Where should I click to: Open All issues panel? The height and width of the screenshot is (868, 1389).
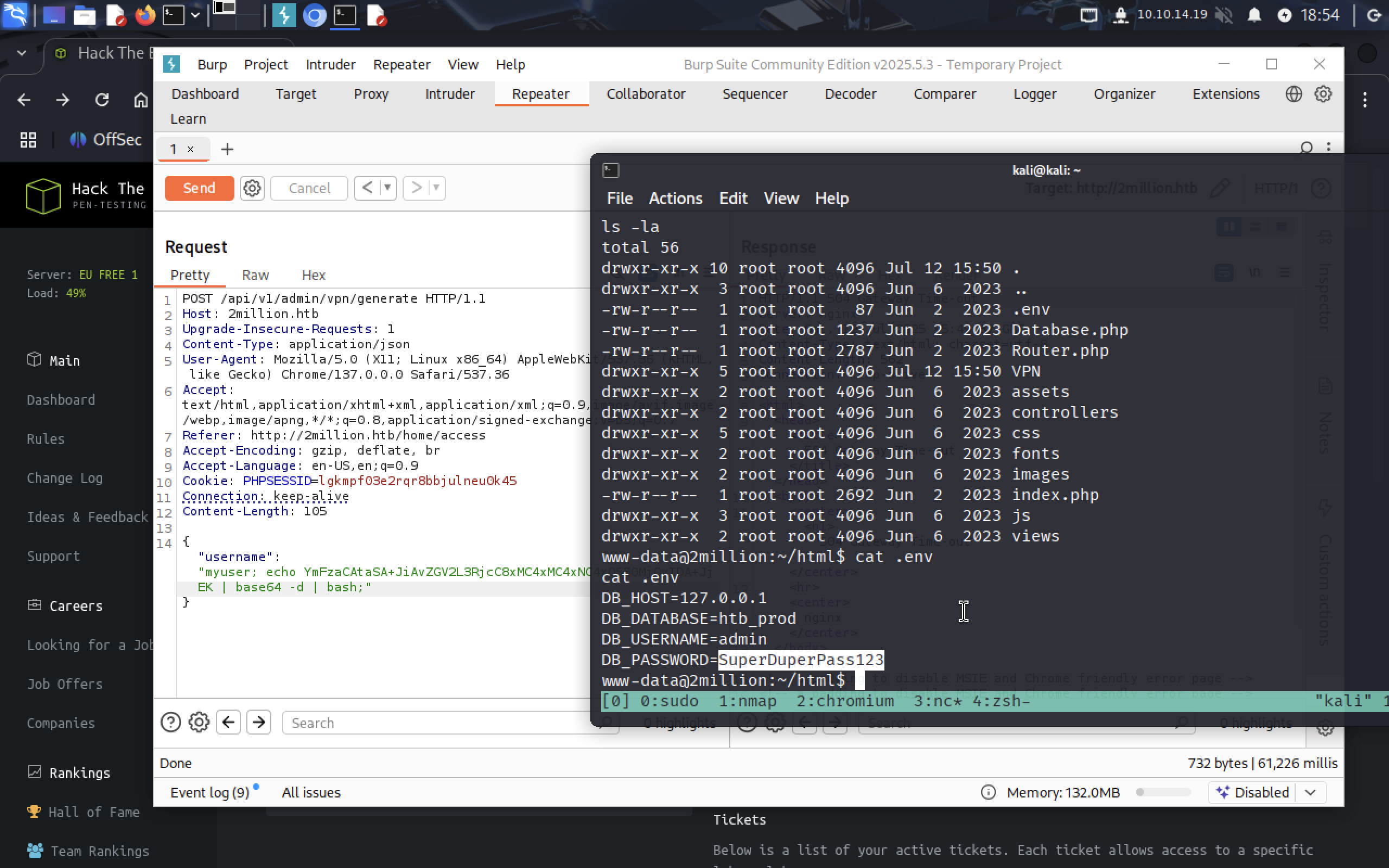tap(311, 792)
